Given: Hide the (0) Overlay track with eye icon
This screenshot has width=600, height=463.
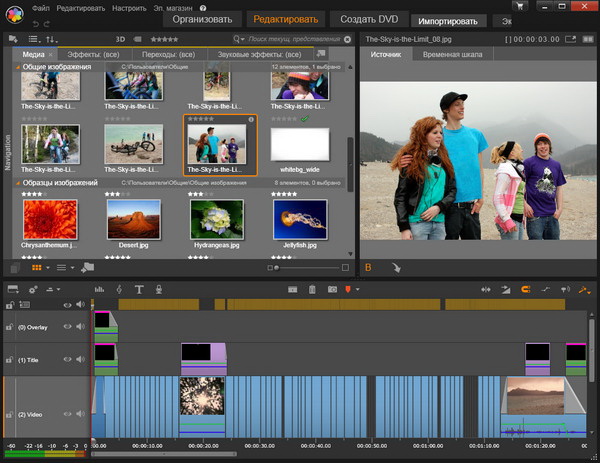Looking at the screenshot, I should pos(68,326).
